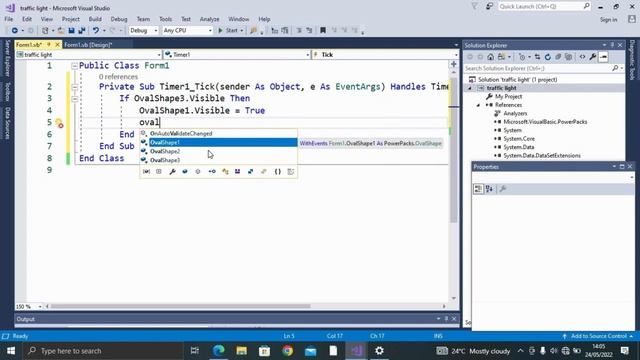This screenshot has width=640, height=360.
Task: Select My Project in Solution Explorer
Action: pos(508,97)
